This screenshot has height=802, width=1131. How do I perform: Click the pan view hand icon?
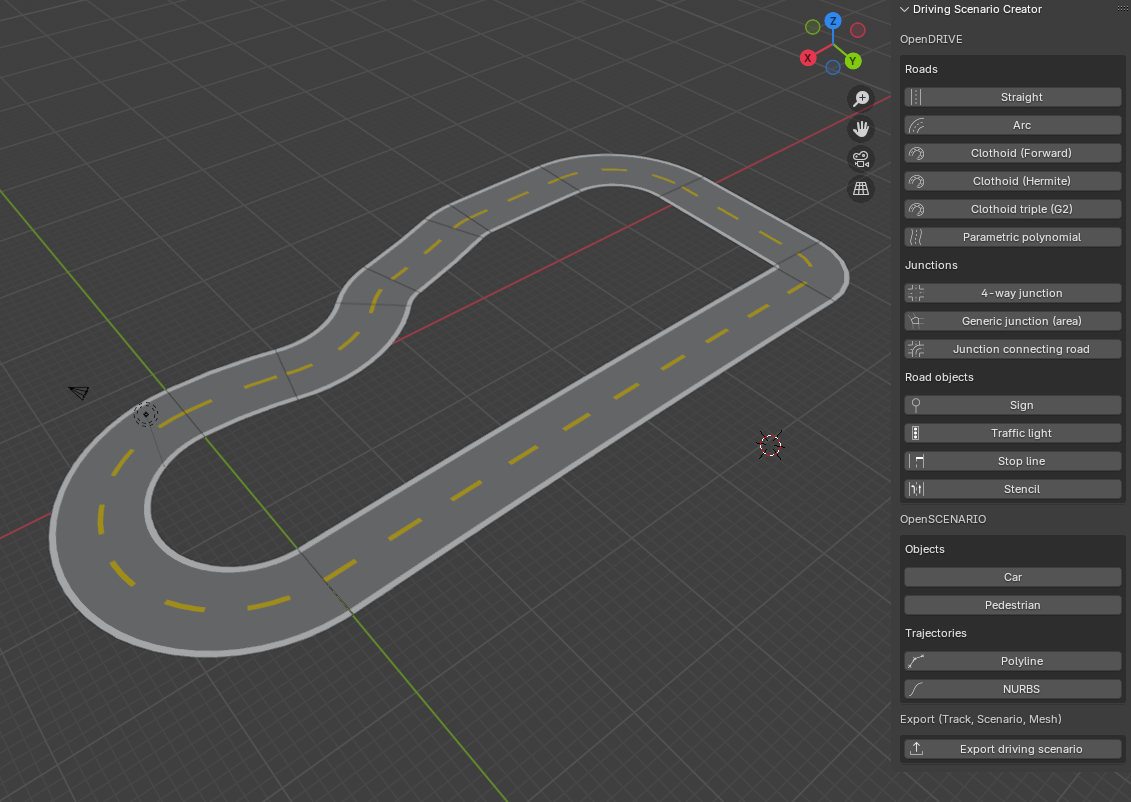click(861, 129)
